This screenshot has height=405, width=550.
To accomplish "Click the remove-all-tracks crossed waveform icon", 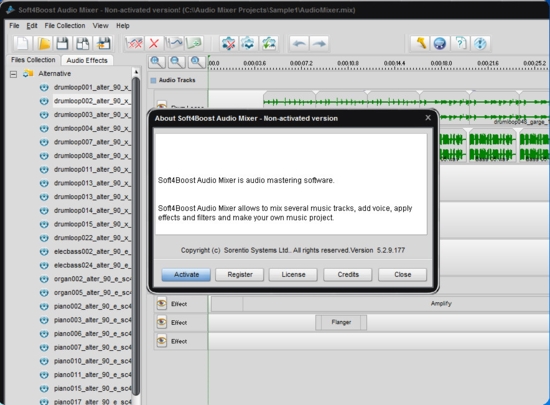I will point(134,43).
